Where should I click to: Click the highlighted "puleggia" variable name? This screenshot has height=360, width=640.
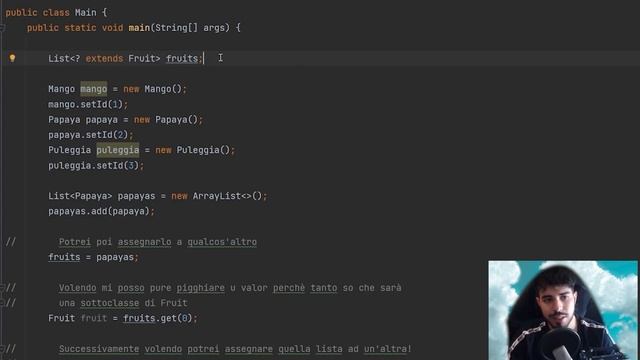pos(118,150)
